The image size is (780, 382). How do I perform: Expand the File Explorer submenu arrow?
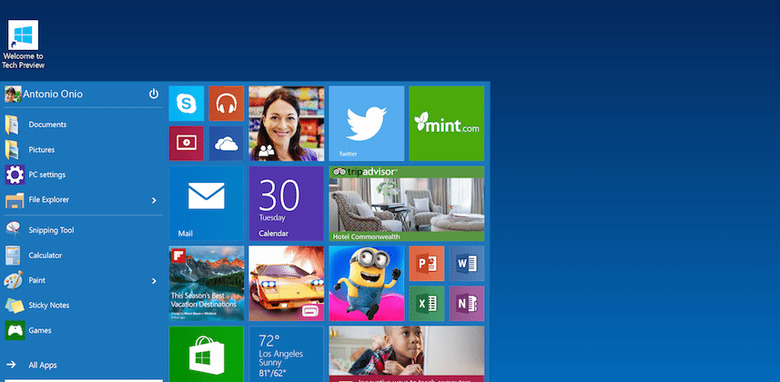coord(154,200)
